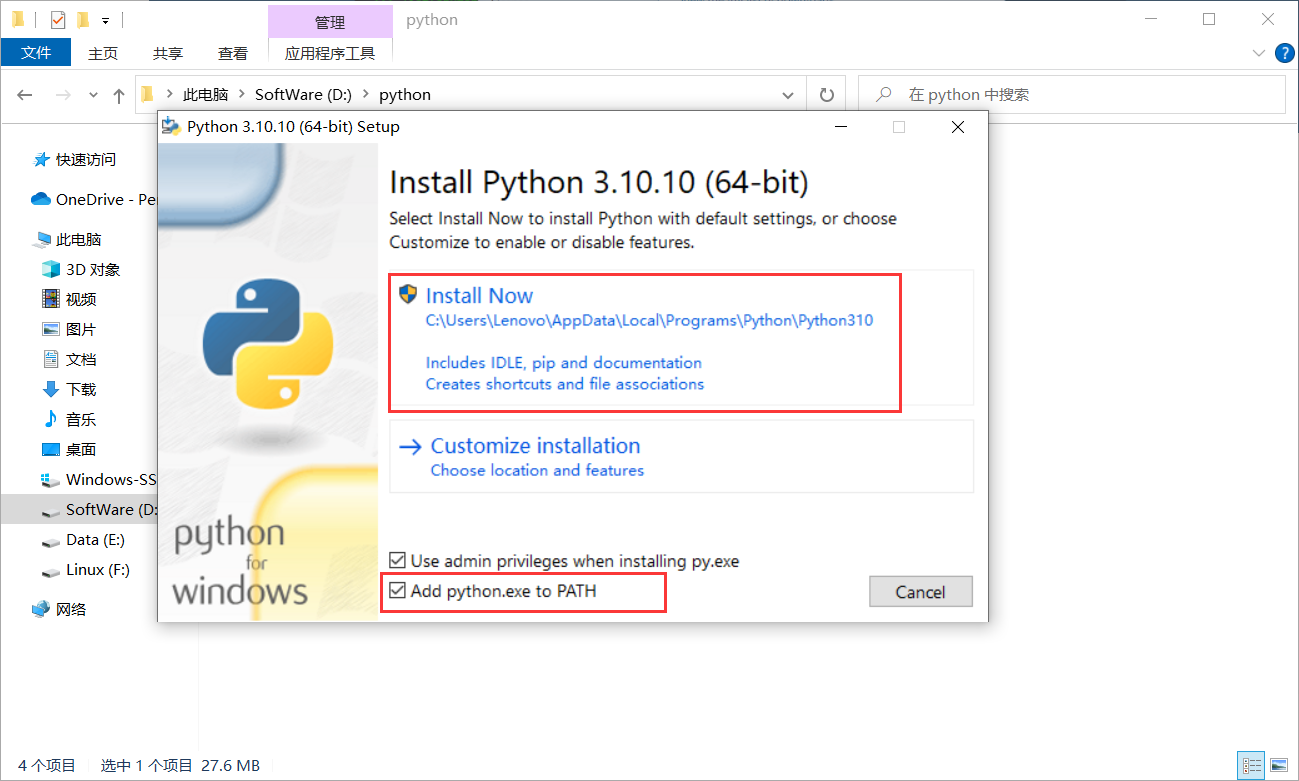Click the 快速访问 star icon
The height and width of the screenshot is (781, 1299).
coord(41,159)
